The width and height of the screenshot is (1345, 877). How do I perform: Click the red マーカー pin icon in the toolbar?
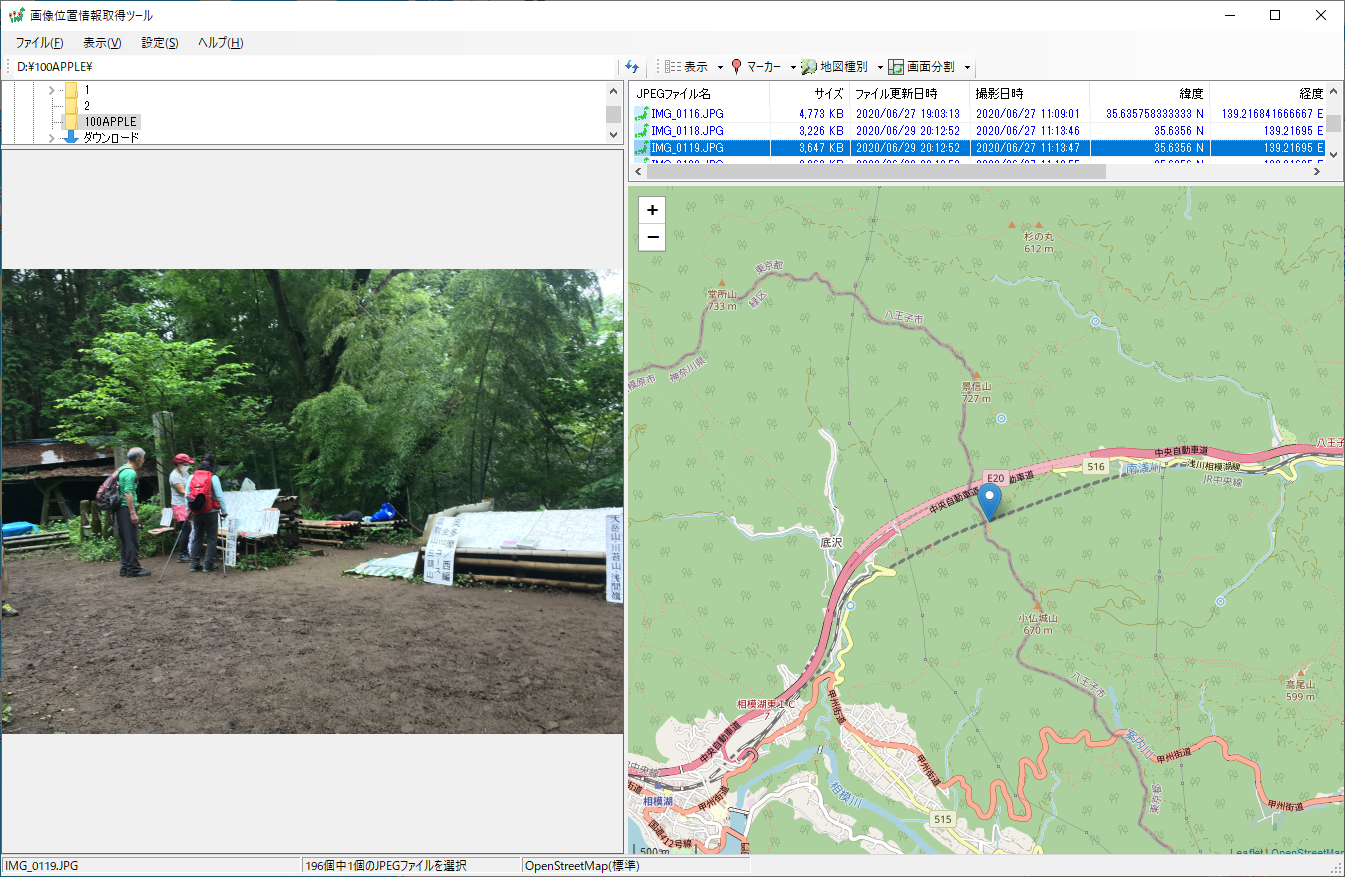736,67
